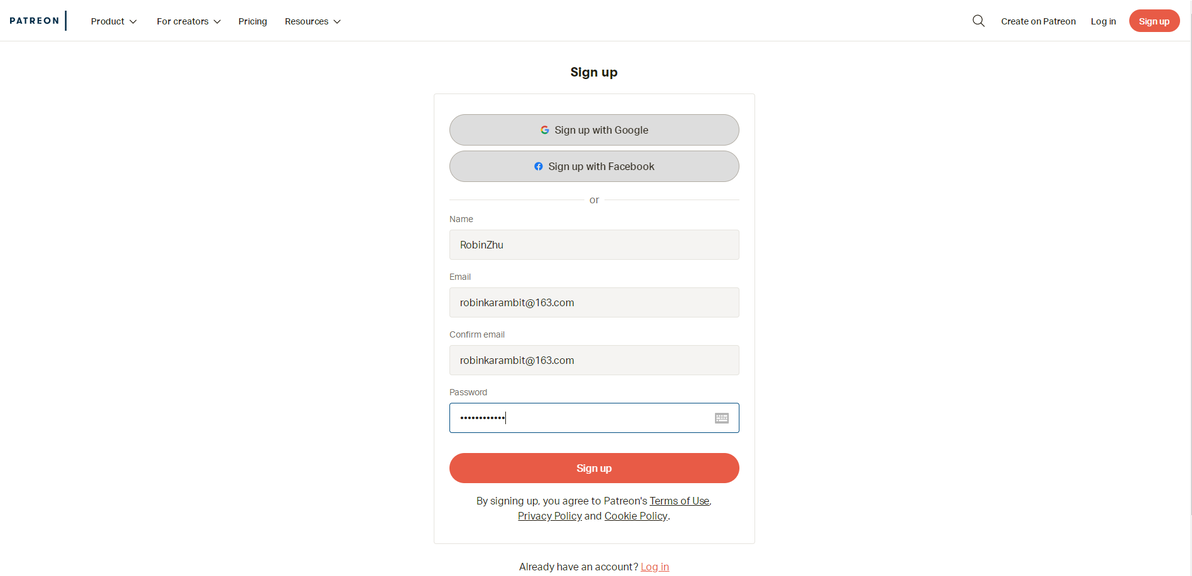
Task: Click the Patreon logo
Action: (34, 21)
